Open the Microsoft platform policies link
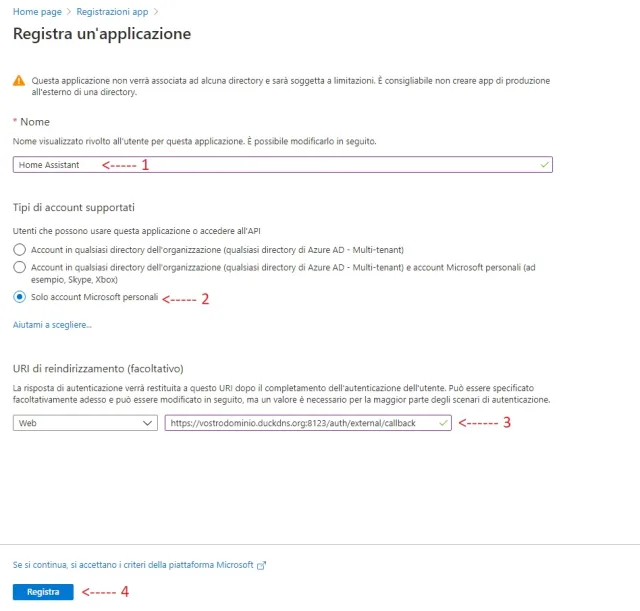The width and height of the screenshot is (640, 611). 134,565
